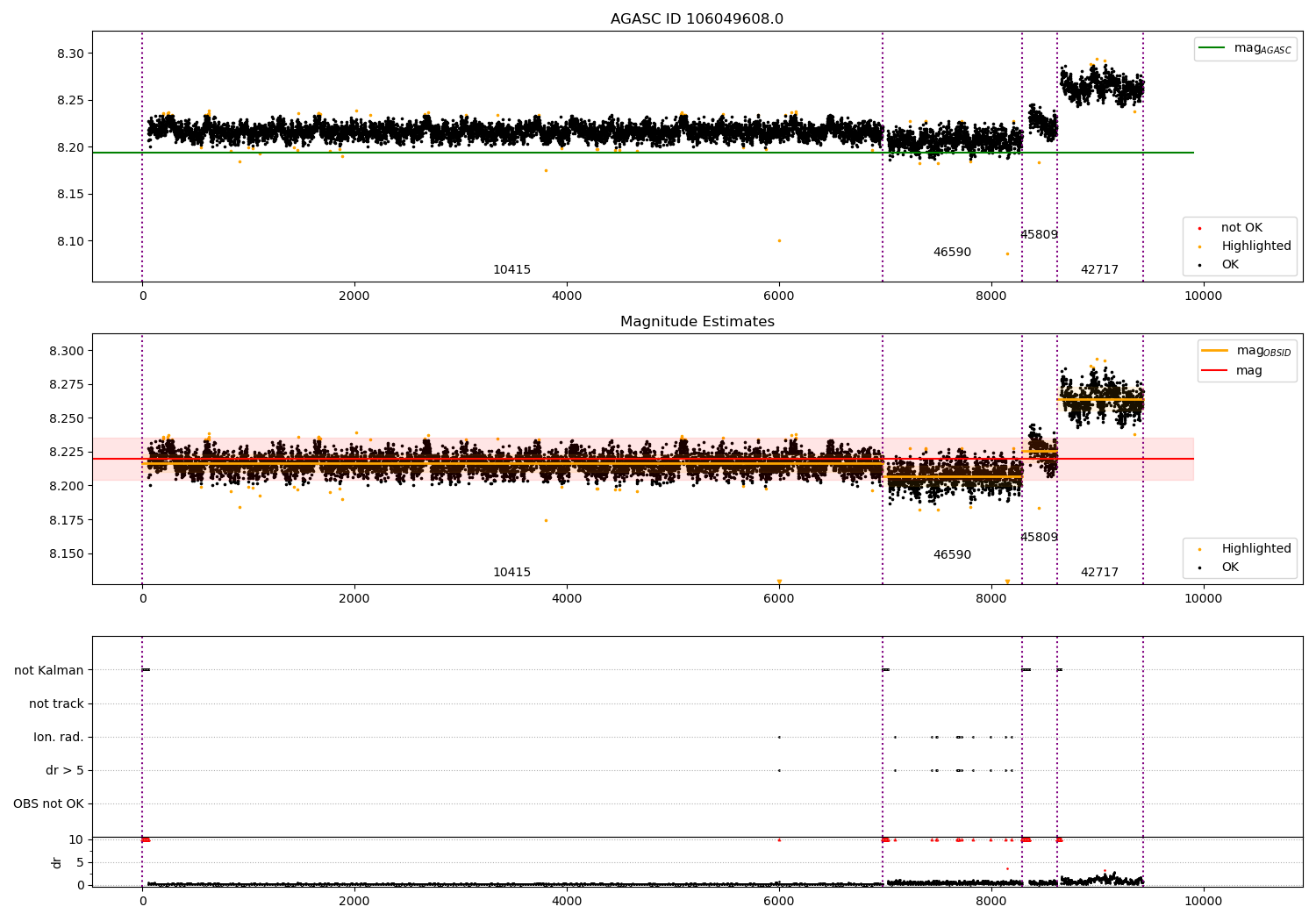The image size is (1316, 921).
Task: Click obsid label 42717 in the Magnitude Estimates plot
Action: [x=1099, y=573]
